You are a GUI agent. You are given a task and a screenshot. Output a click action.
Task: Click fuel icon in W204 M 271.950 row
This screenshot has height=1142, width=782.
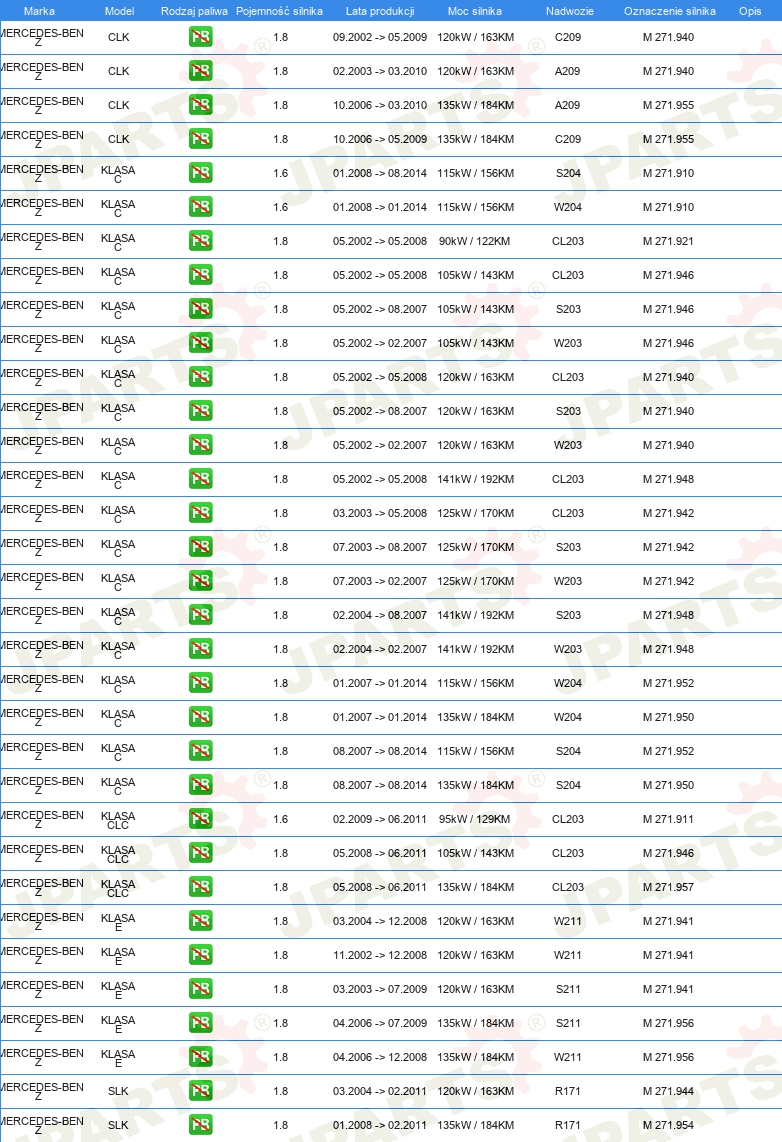(200, 717)
